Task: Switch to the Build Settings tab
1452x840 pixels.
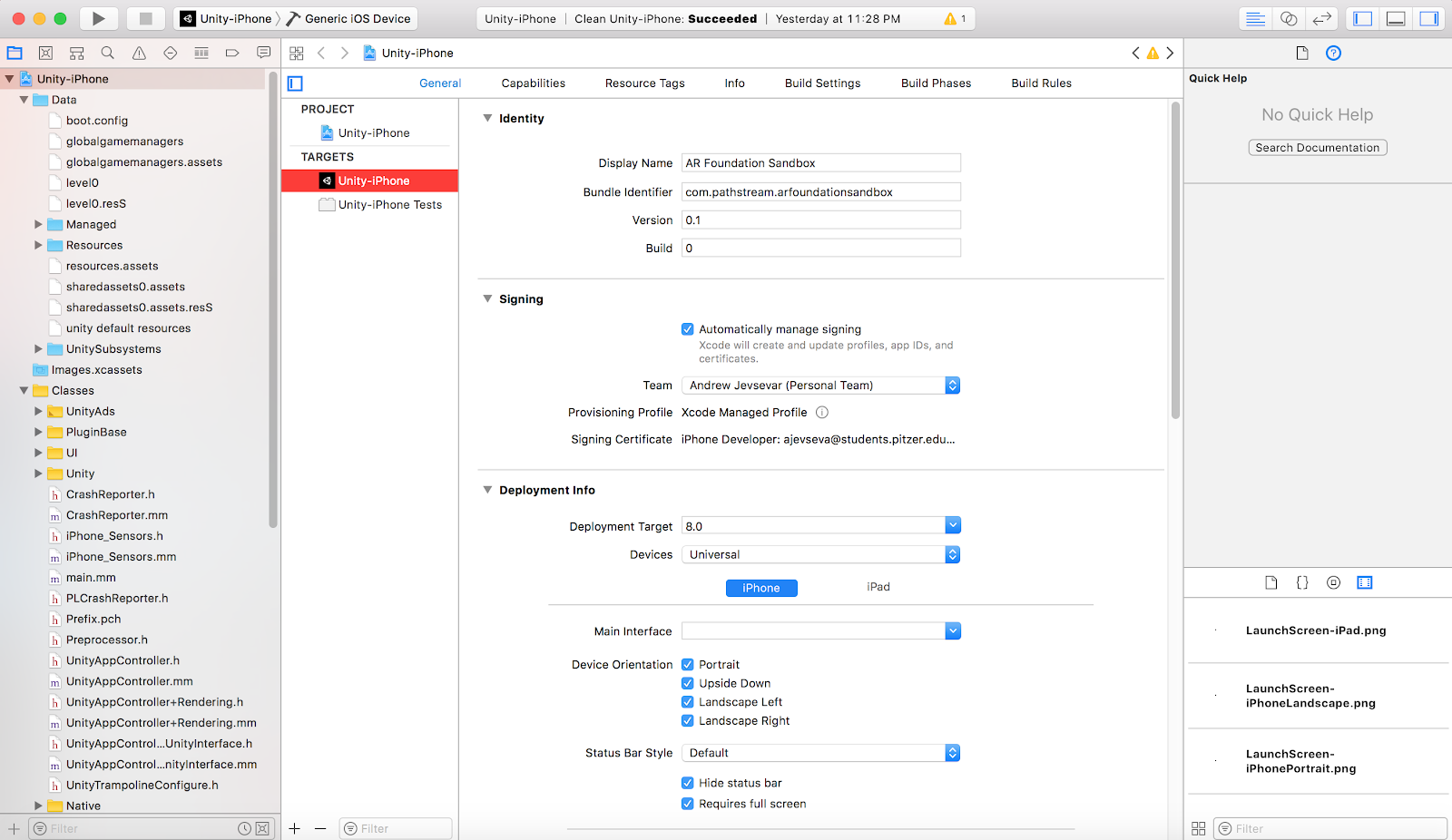Action: tap(823, 83)
